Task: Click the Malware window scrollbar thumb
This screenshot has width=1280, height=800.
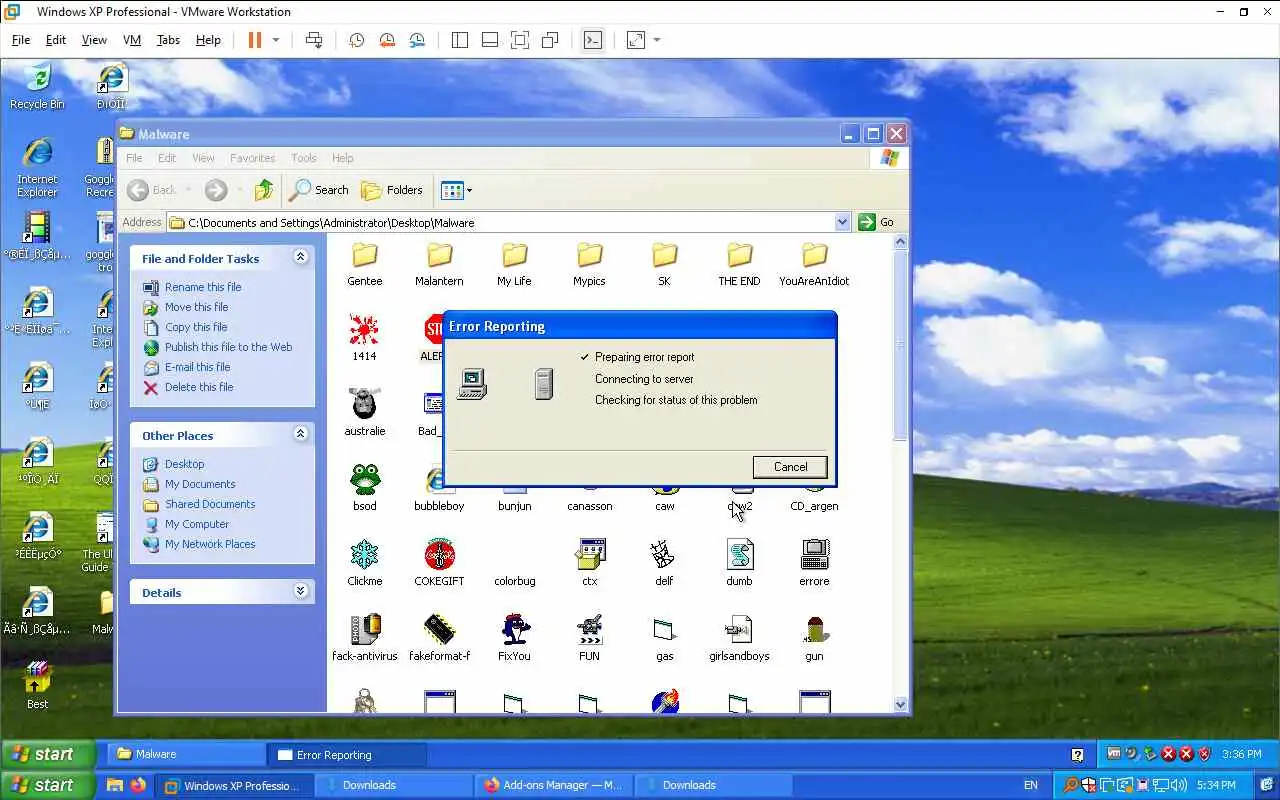Action: click(x=900, y=345)
